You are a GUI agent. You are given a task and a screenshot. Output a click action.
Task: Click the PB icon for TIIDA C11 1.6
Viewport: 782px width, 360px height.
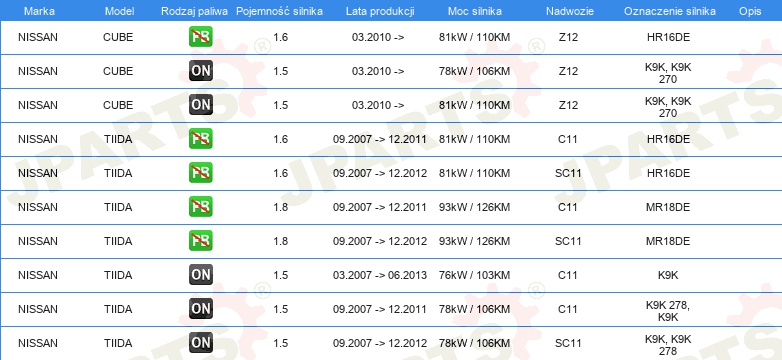click(x=200, y=139)
